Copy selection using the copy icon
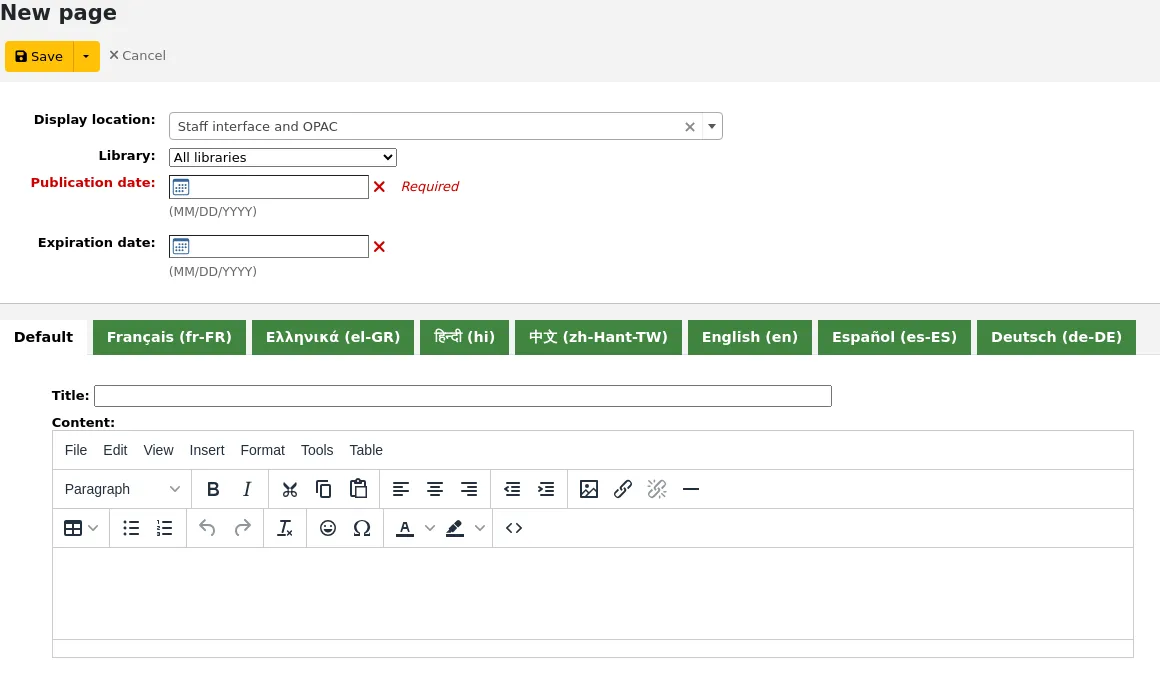 [323, 489]
